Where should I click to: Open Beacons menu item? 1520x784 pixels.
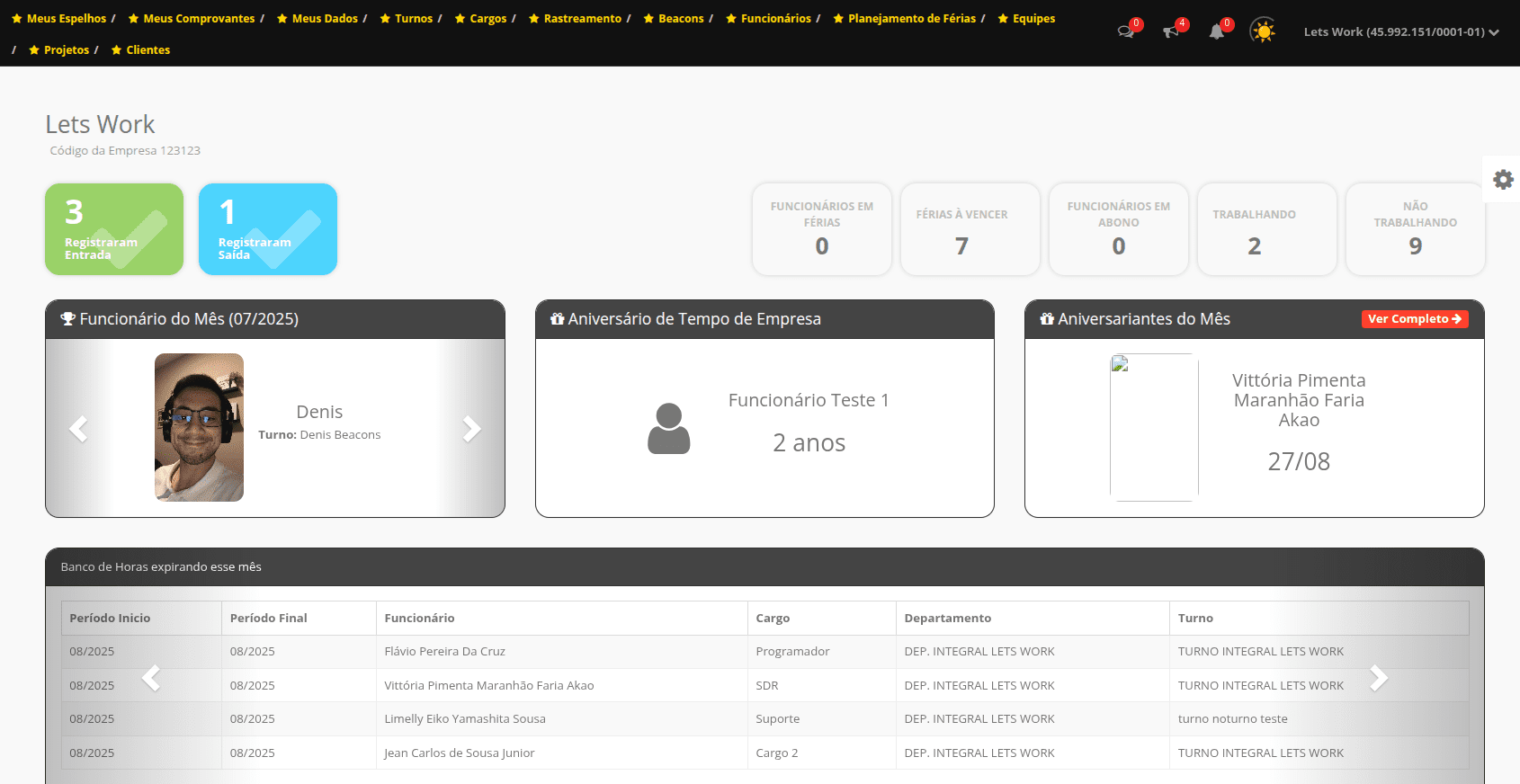(674, 18)
